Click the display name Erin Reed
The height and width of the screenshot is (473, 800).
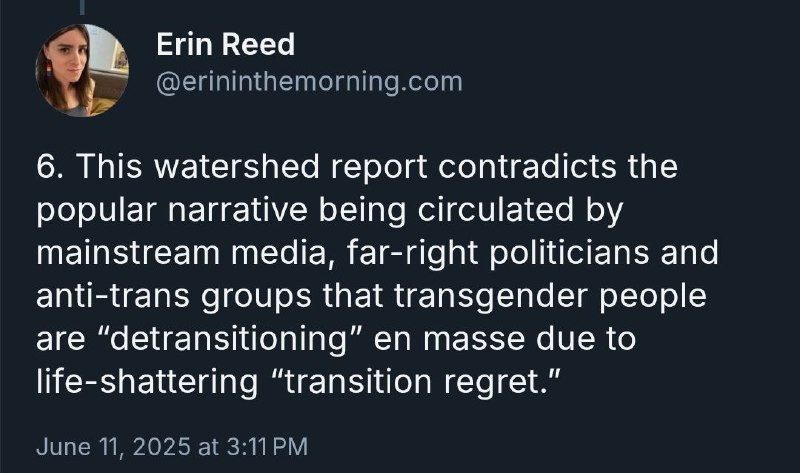[226, 44]
